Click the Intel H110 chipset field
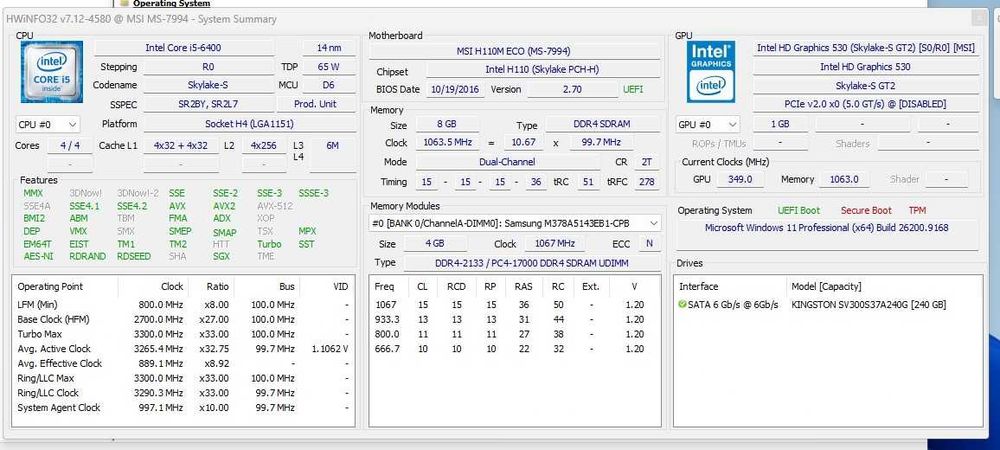Viewport: 1000px width, 450px height. (542, 69)
